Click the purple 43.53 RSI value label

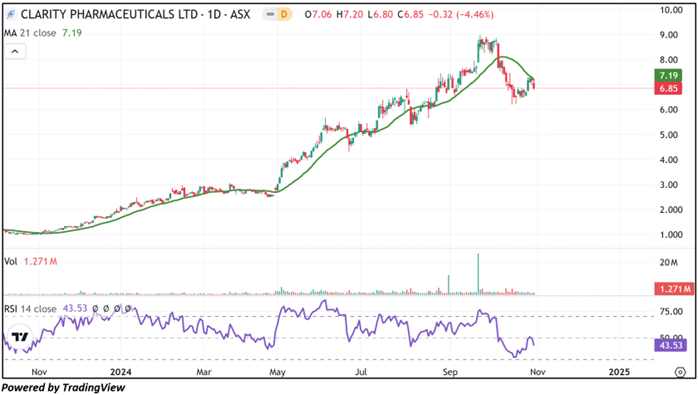pyautogui.click(x=670, y=345)
